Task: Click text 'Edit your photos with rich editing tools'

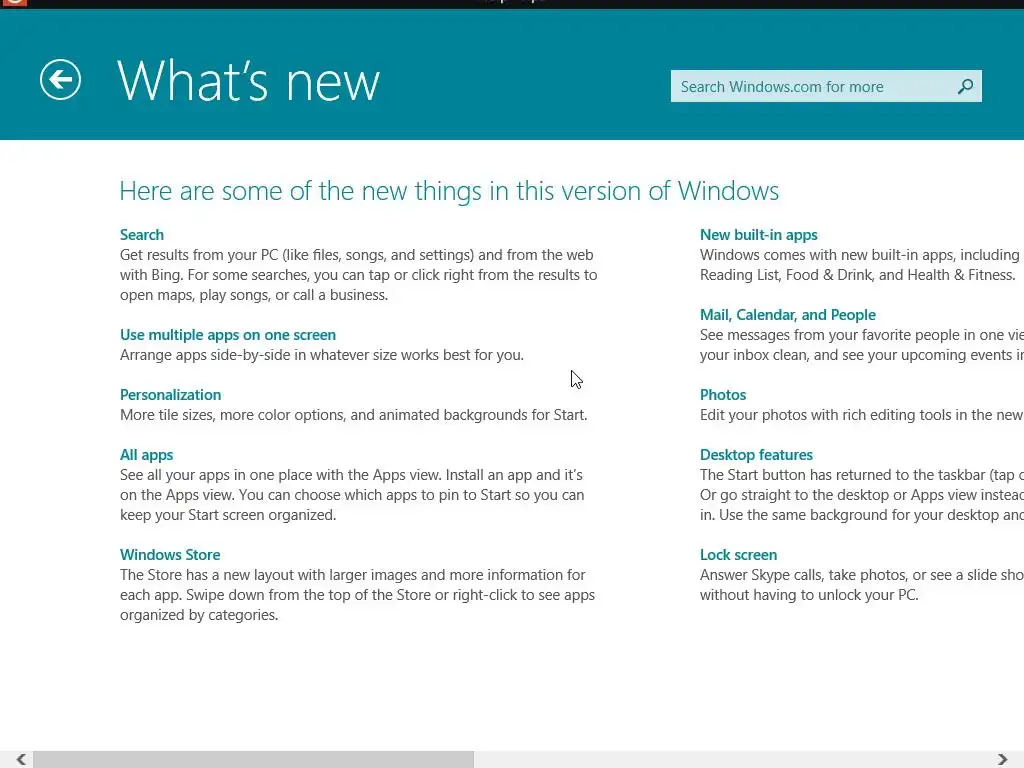Action: (824, 415)
